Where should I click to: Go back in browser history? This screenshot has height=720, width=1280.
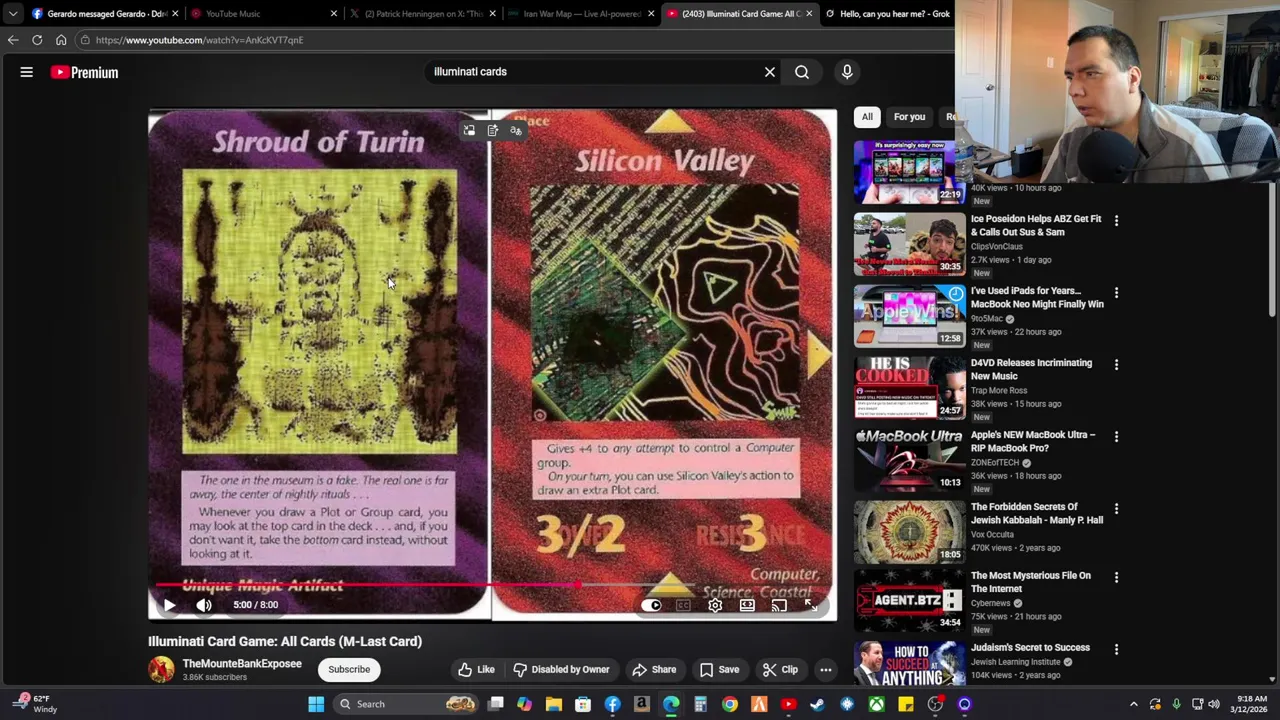tap(13, 40)
